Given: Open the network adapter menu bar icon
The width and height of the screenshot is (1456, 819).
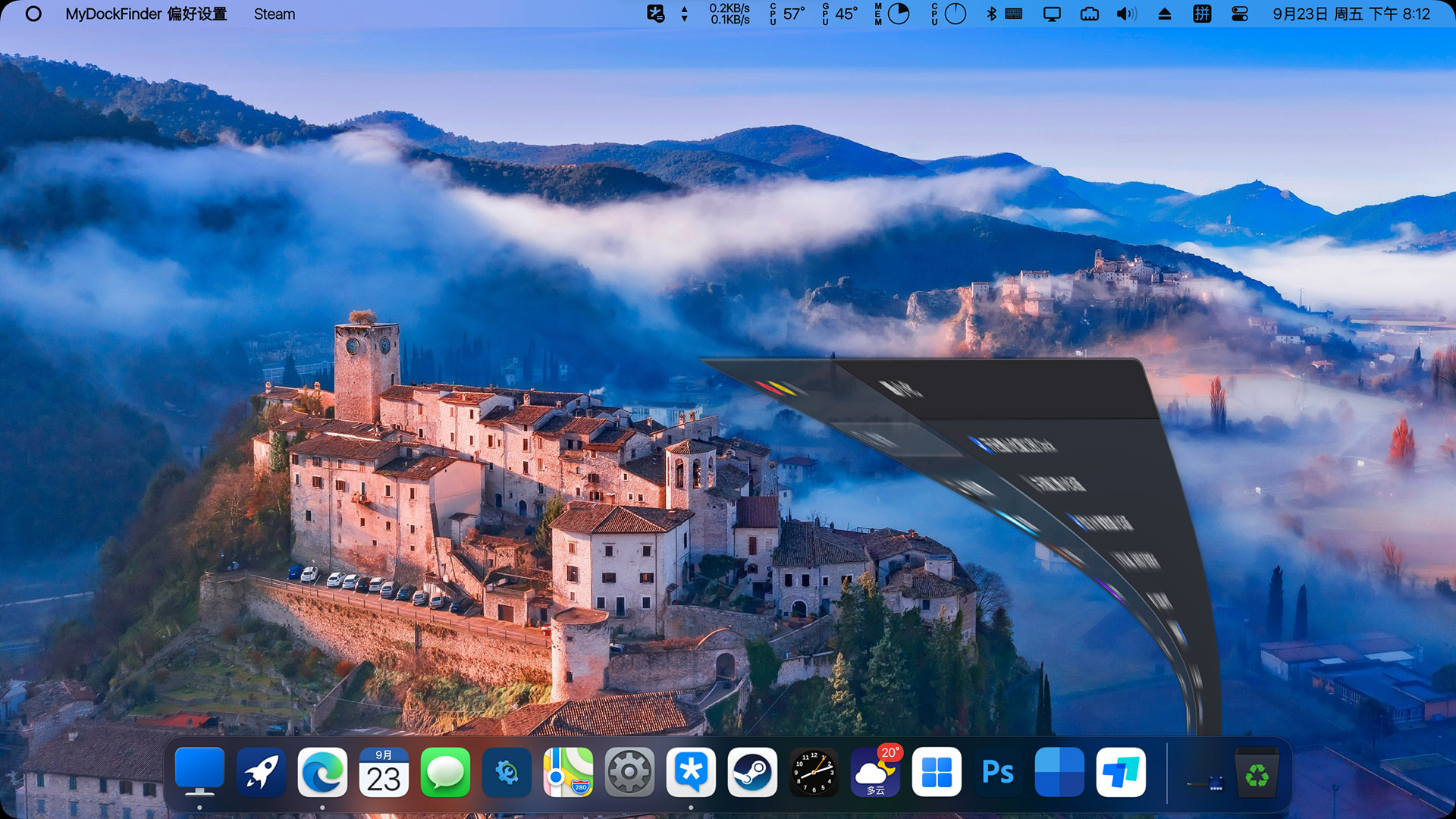Looking at the screenshot, I should (x=1090, y=14).
